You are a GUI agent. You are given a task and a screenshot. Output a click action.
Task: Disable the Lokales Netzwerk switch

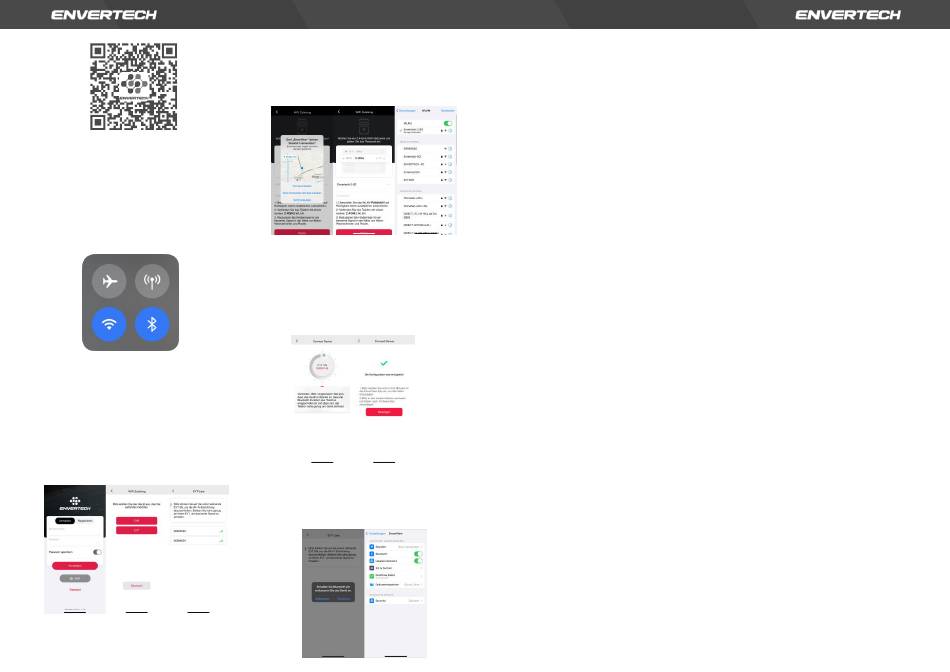(417, 561)
